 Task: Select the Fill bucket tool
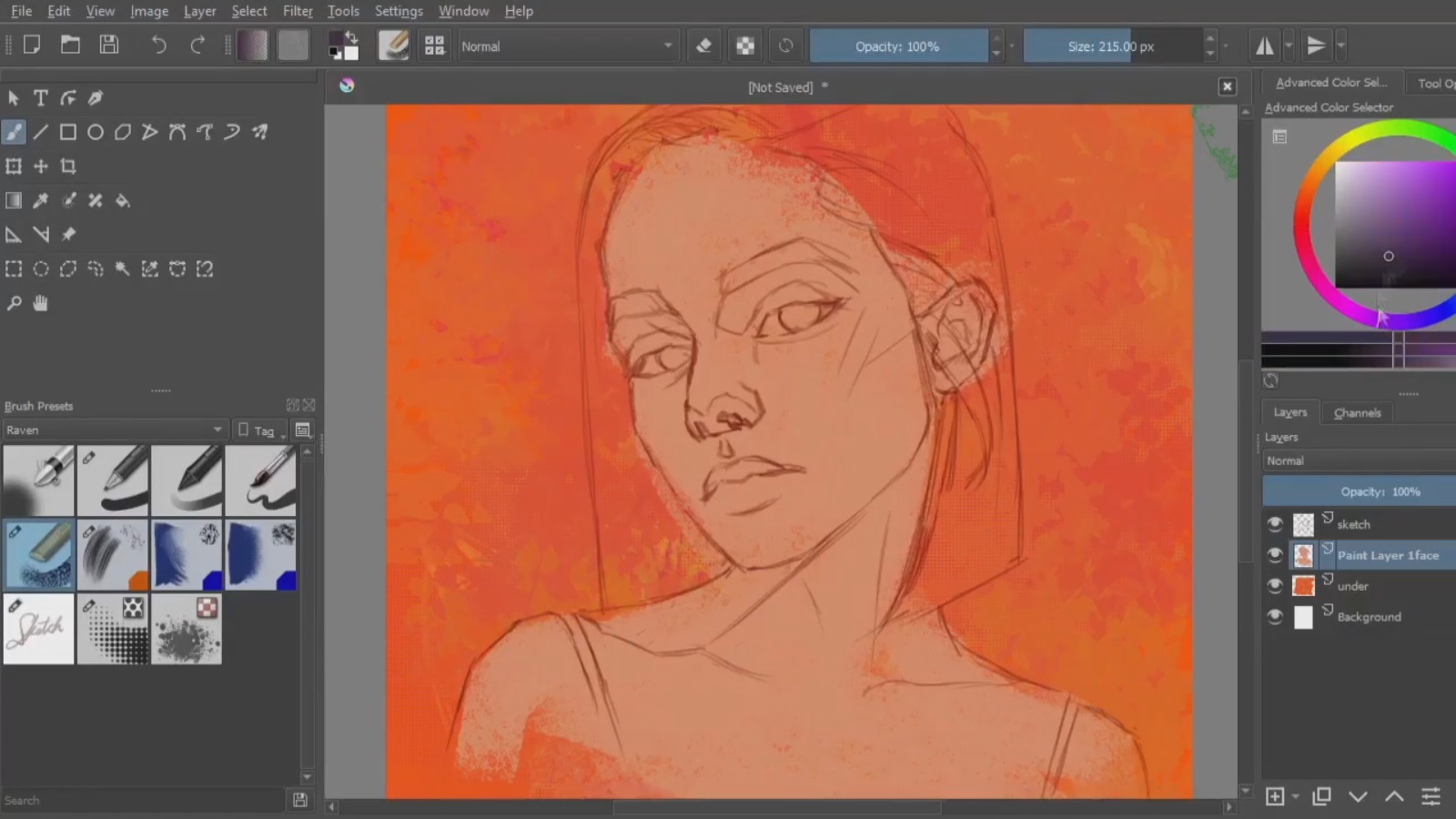click(123, 200)
